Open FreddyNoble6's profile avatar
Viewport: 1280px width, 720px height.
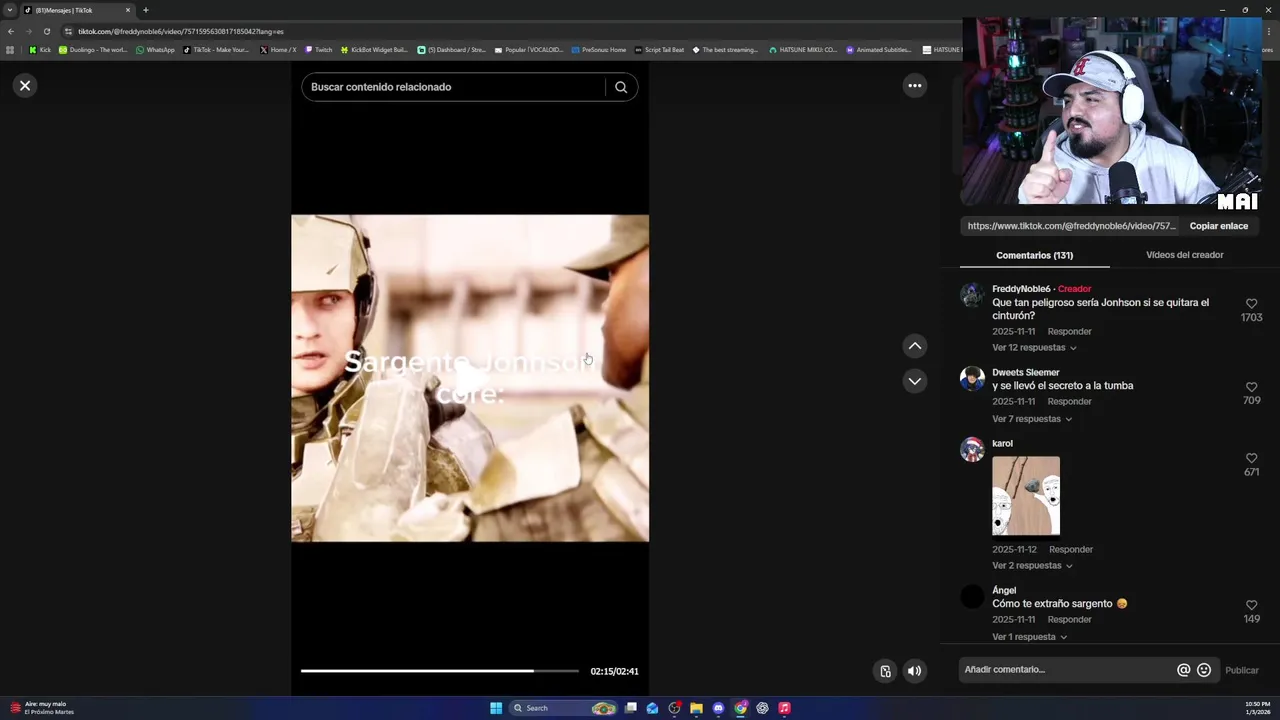[972, 295]
